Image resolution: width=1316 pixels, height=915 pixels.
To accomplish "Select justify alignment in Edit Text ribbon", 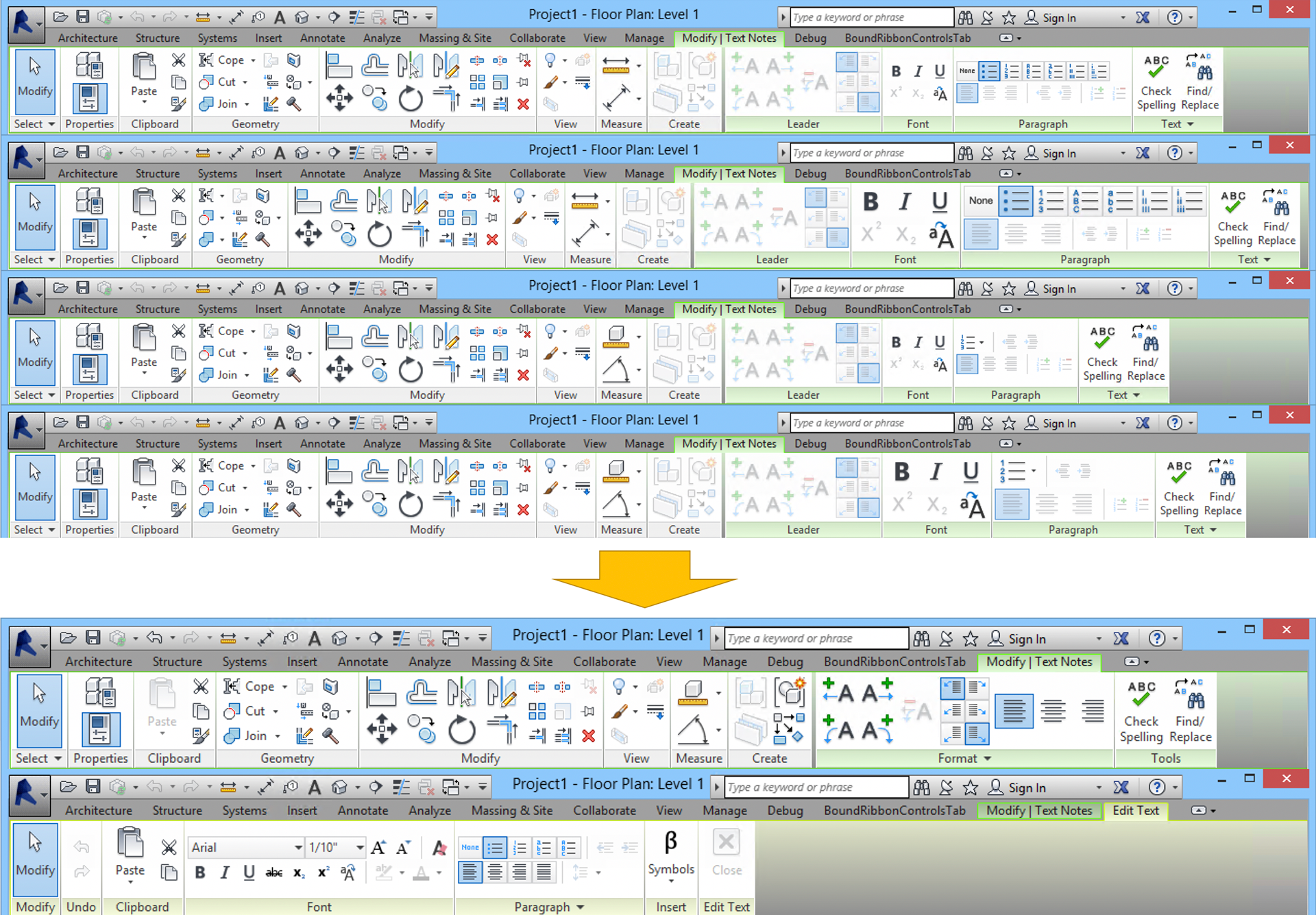I will pos(544,873).
